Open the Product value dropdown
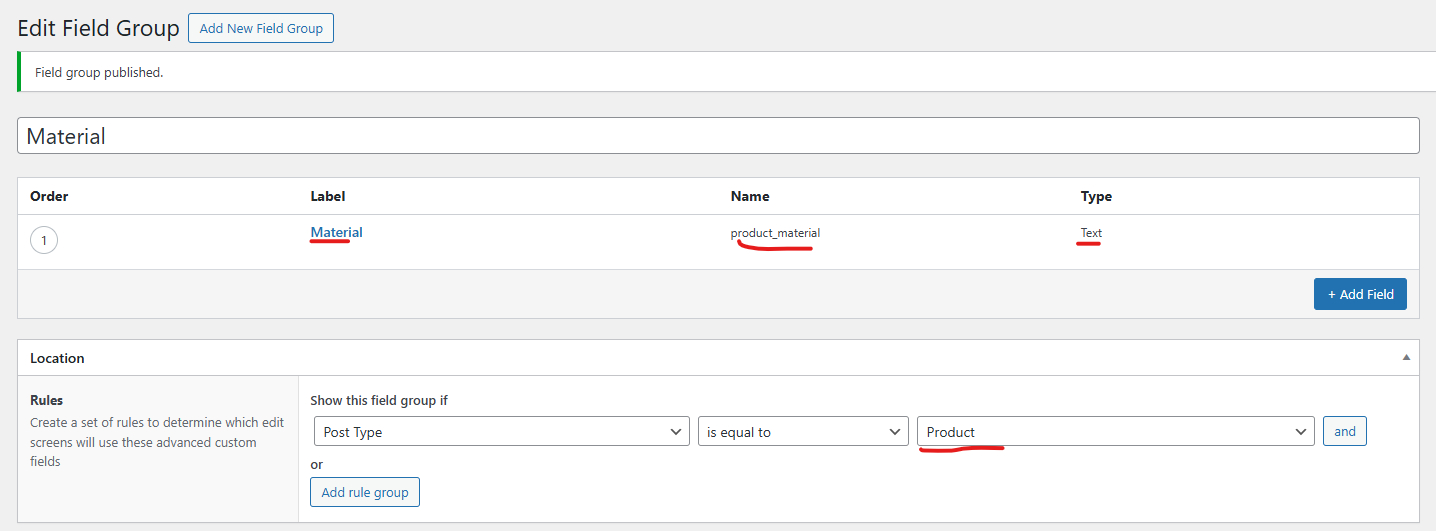Image resolution: width=1436 pixels, height=531 pixels. tap(1115, 432)
